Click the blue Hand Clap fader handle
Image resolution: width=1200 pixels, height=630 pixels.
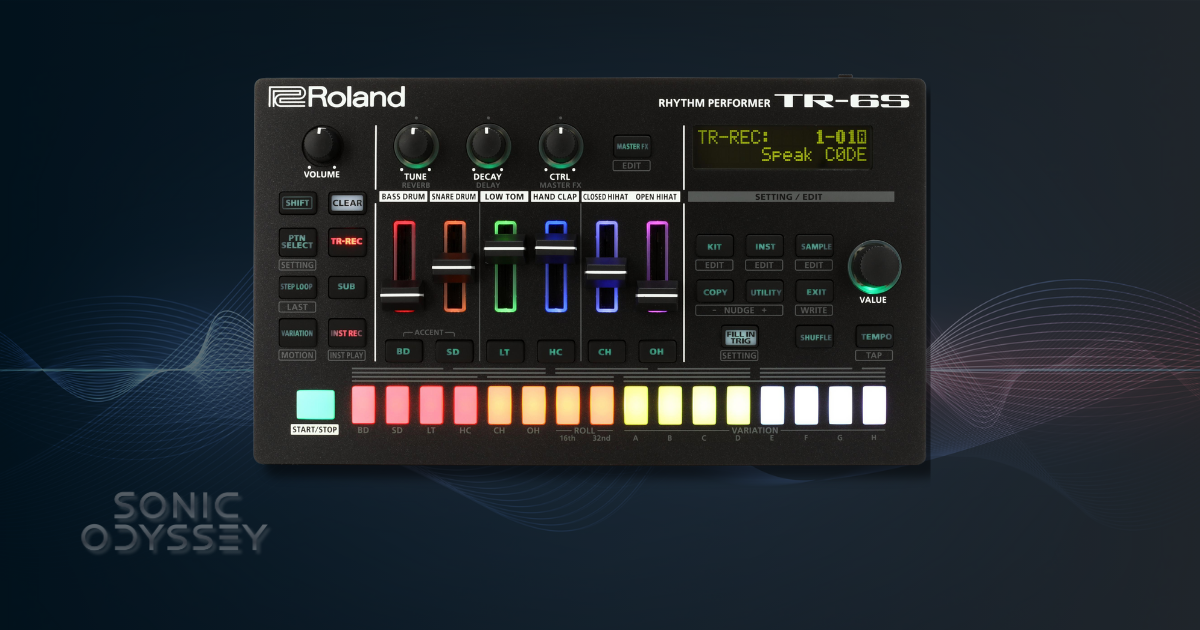555,246
